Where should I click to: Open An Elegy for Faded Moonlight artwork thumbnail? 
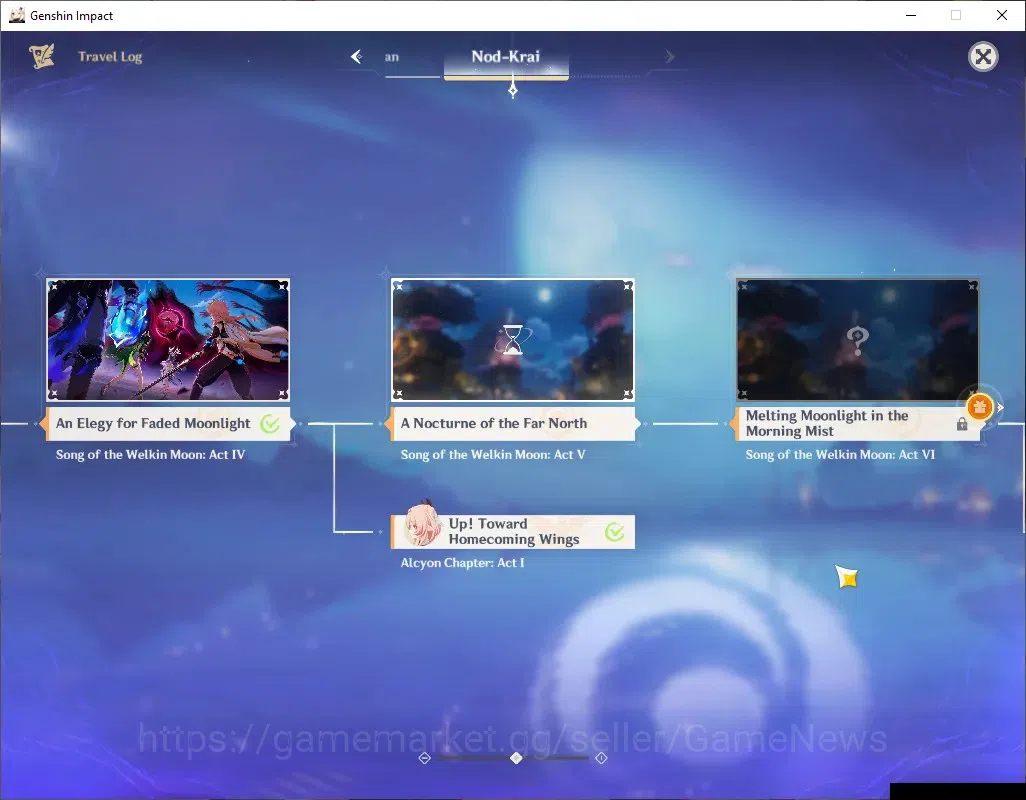coord(168,339)
